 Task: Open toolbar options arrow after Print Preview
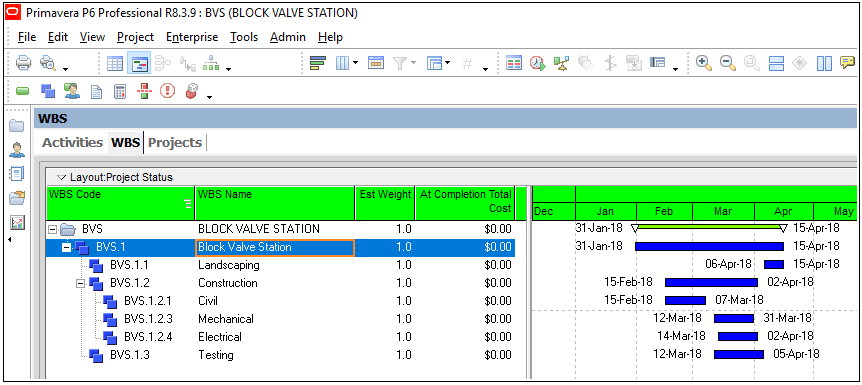coord(65,69)
